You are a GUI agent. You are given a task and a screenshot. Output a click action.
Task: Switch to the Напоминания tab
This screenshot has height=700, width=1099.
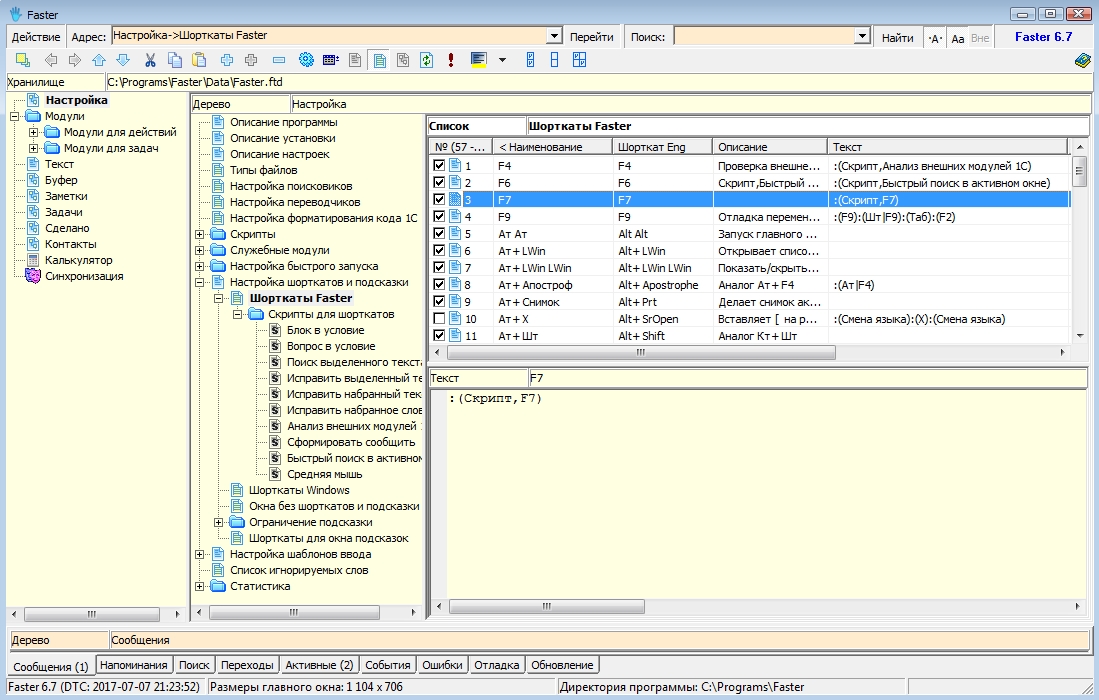133,665
